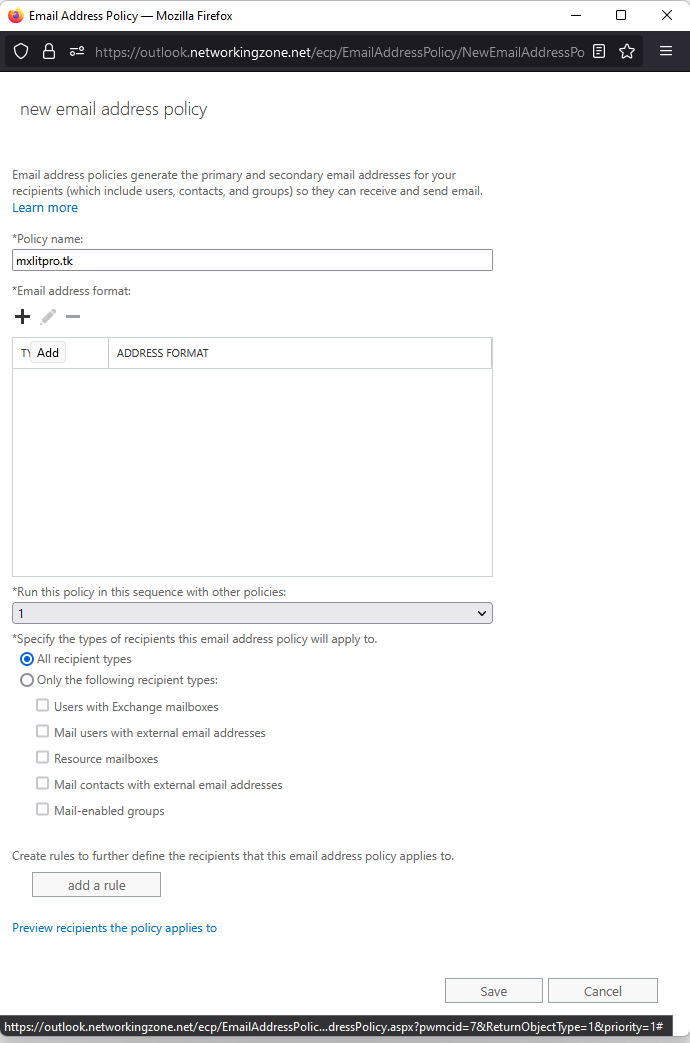Screen dimensions: 690x1043
Task: Tick the 'Resource mailboxes' checkbox
Action: 43,758
